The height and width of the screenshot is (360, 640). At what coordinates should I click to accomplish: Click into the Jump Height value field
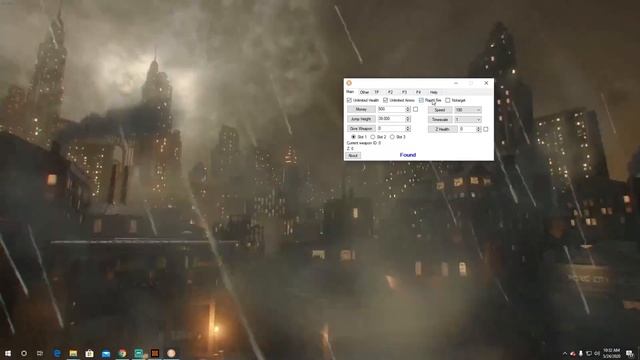391,119
